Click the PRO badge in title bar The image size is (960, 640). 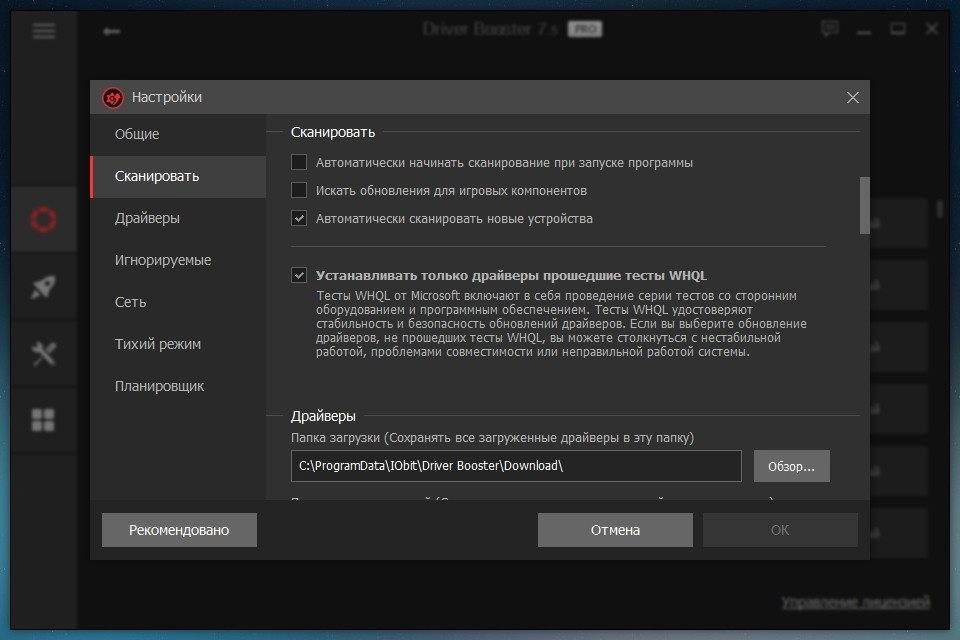click(585, 29)
